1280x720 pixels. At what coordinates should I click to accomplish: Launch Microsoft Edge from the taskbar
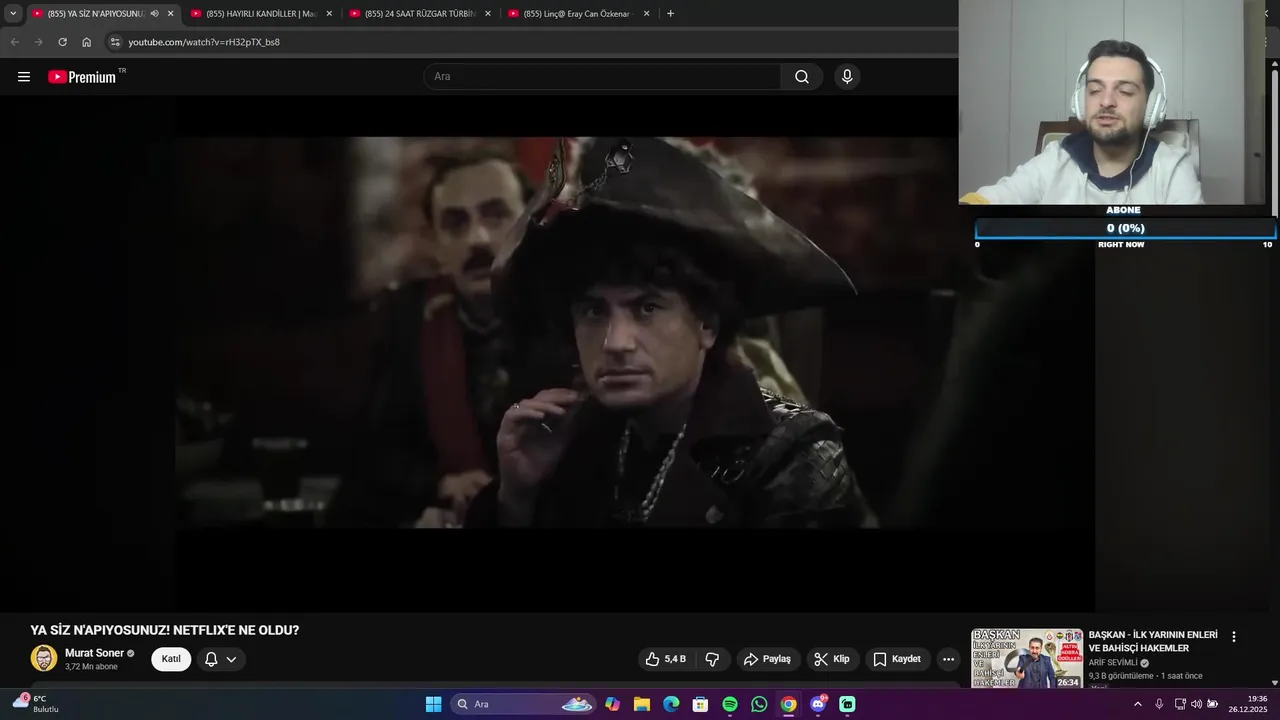pyautogui.click(x=671, y=704)
